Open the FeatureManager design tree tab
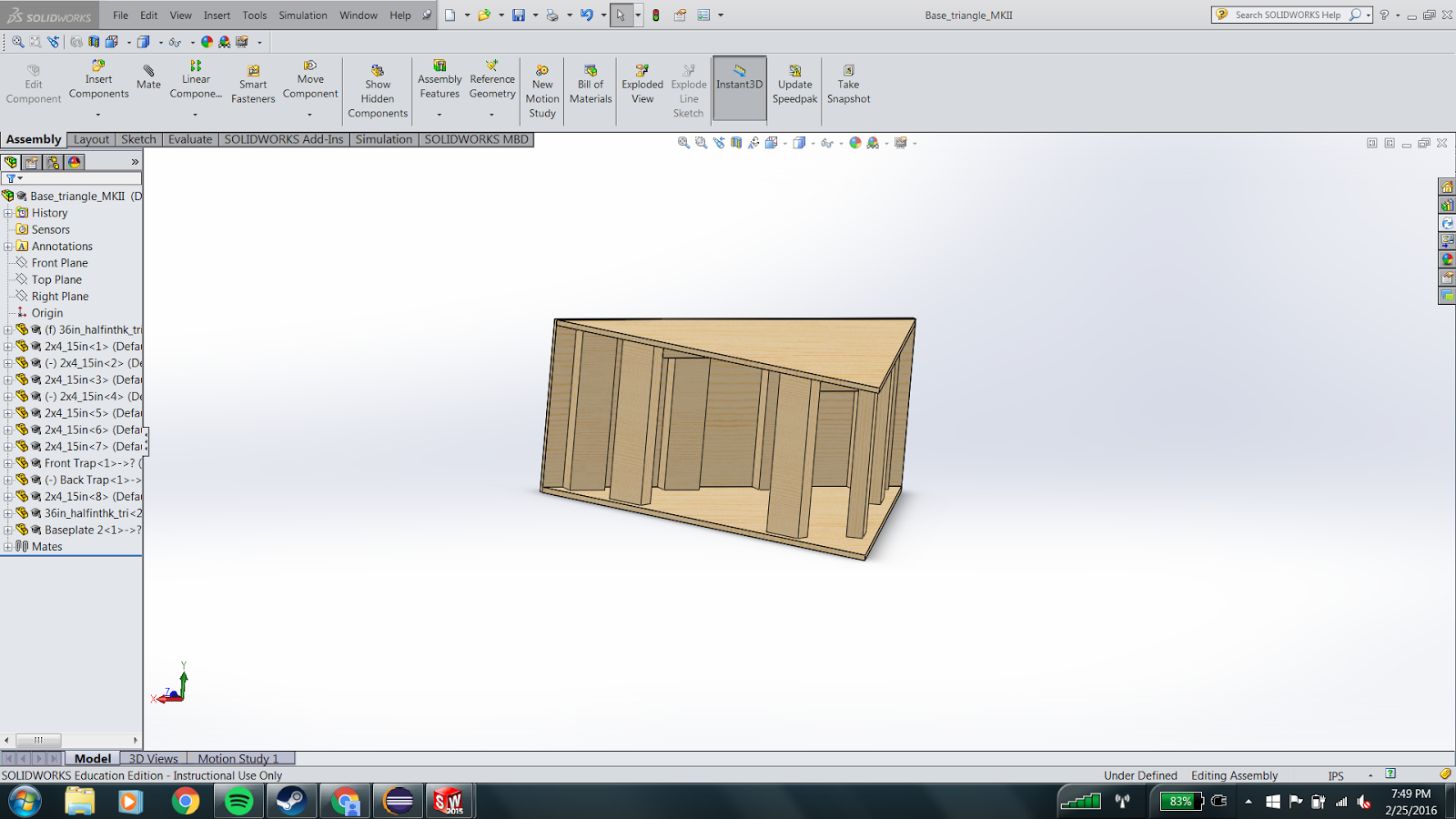Viewport: 1456px width, 819px height. [11, 162]
